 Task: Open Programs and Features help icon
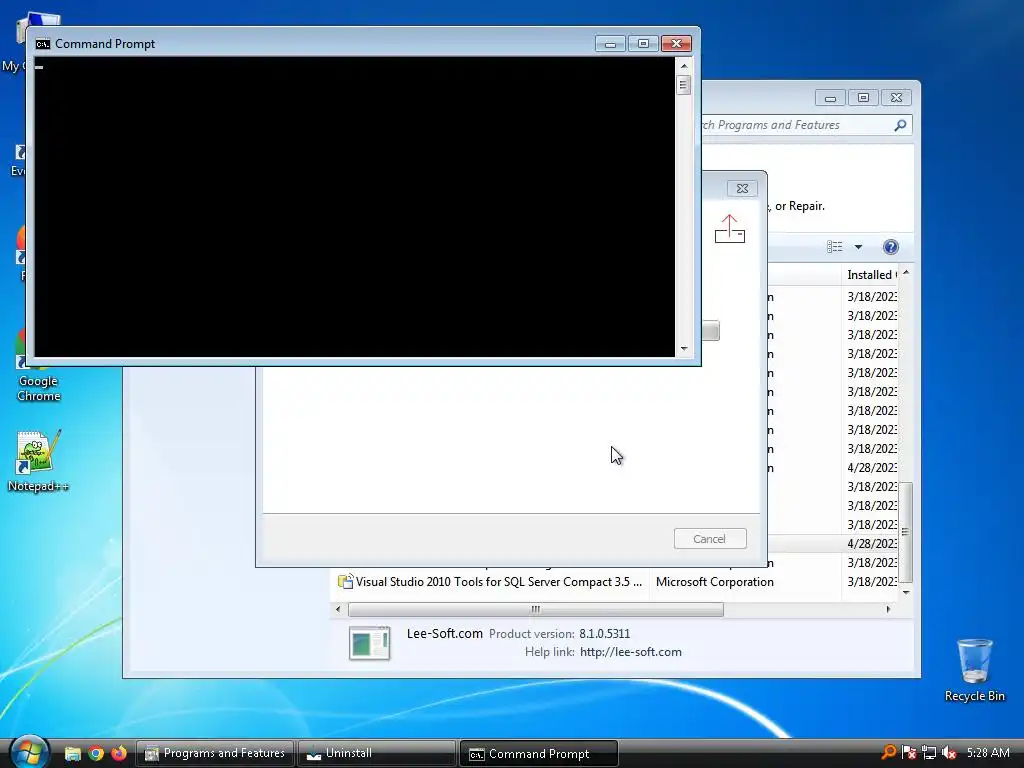890,247
